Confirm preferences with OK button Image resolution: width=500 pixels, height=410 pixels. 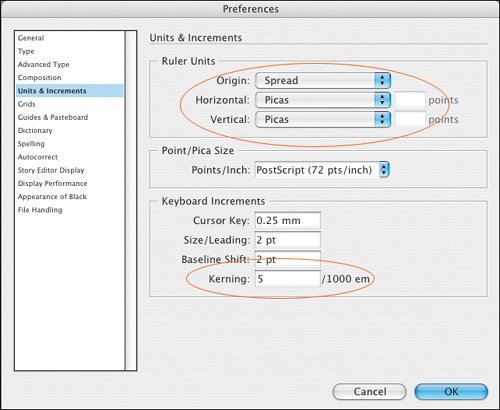coord(451,391)
